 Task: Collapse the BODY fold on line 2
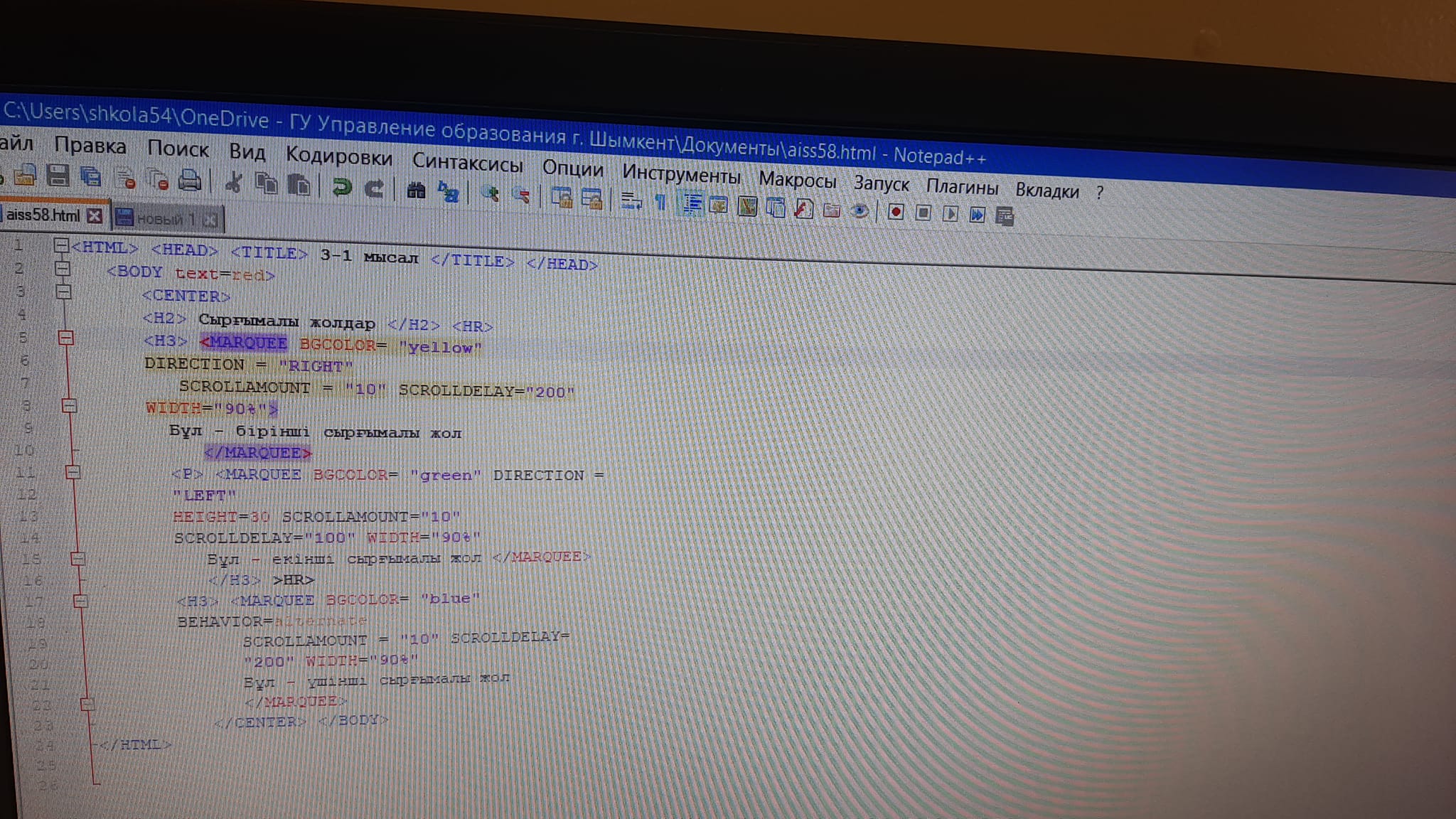[x=63, y=269]
